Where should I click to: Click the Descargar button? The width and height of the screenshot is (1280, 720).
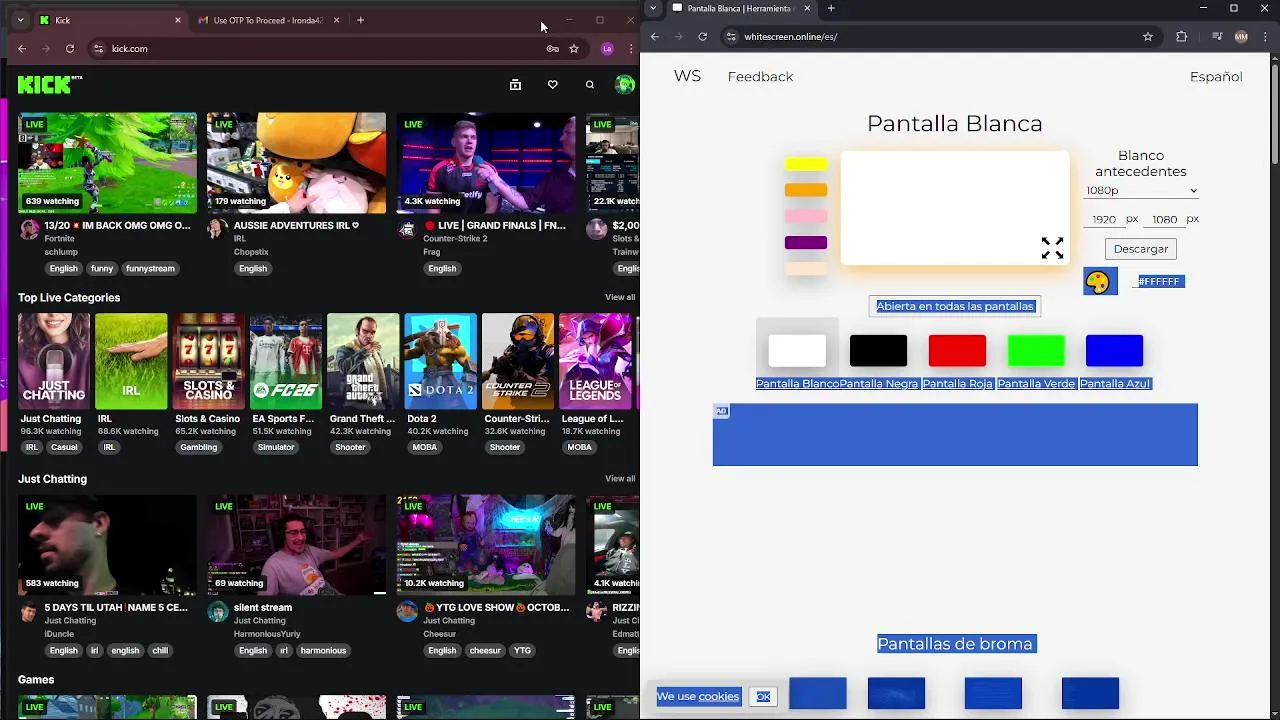[1141, 249]
